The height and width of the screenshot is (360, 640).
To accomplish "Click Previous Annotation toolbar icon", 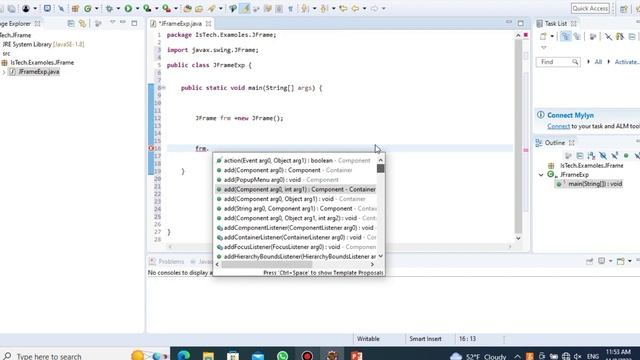I will (x=324, y=8).
